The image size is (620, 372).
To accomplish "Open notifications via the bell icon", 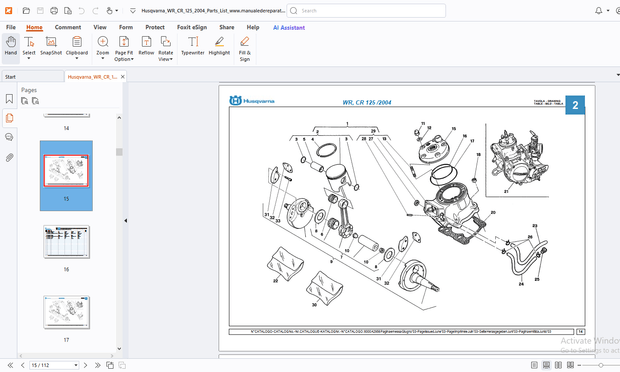I will click(x=599, y=11).
